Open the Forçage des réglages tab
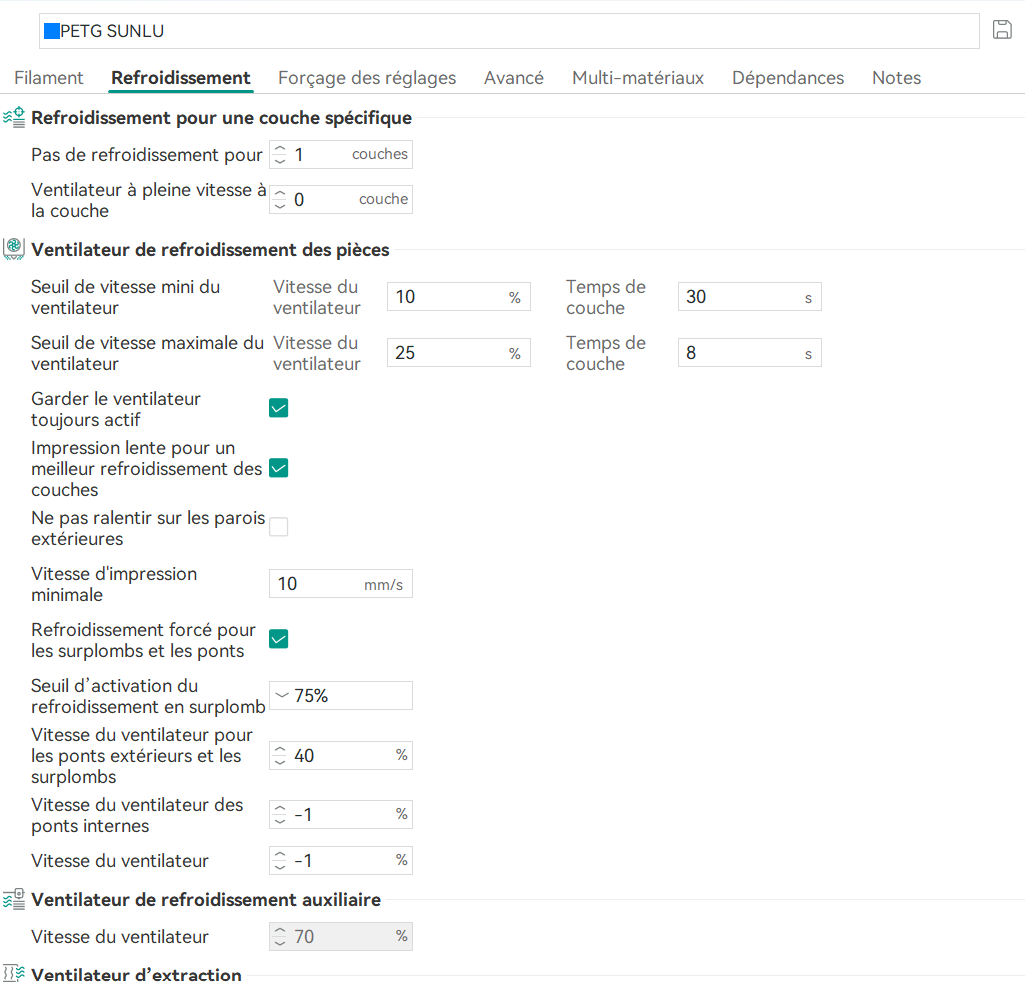The height and width of the screenshot is (982, 1025). pyautogui.click(x=367, y=78)
